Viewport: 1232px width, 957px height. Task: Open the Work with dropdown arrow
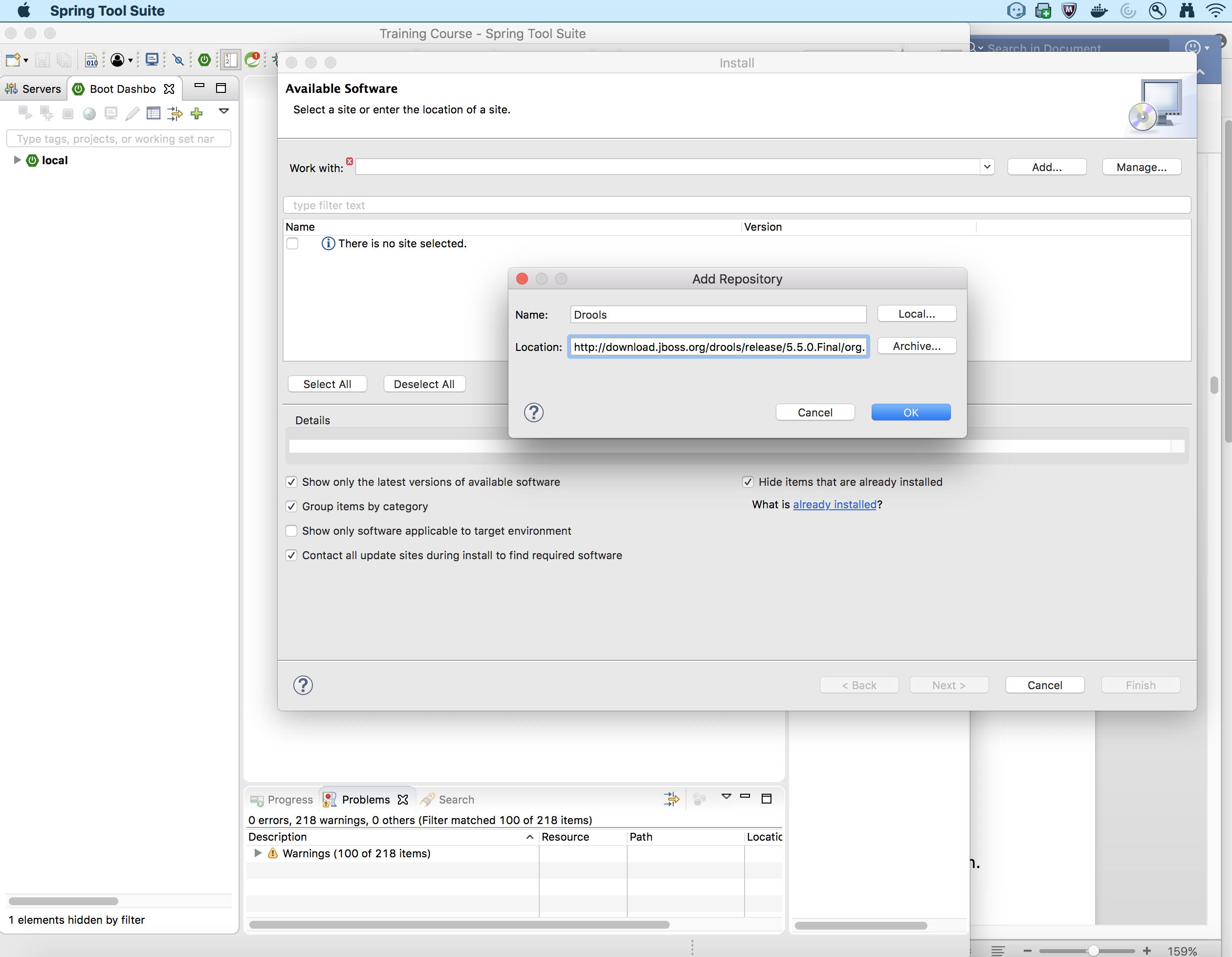click(987, 167)
